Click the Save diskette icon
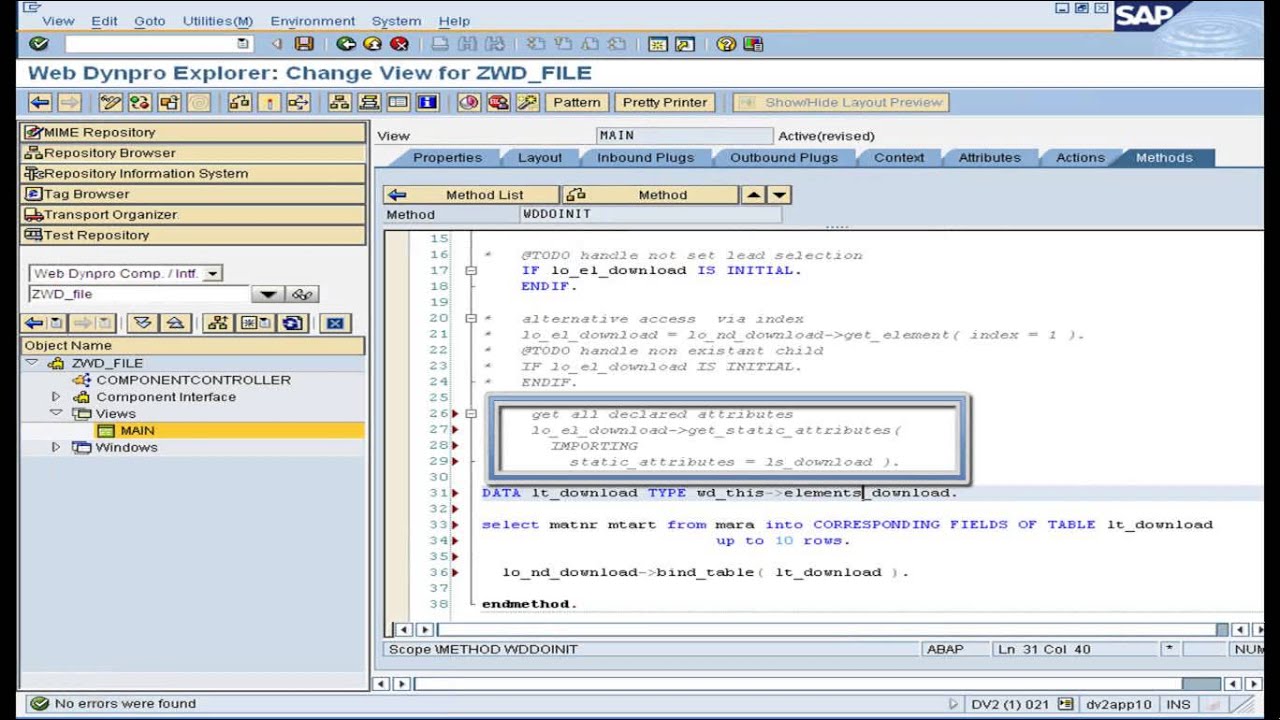1280x720 pixels. pyautogui.click(x=304, y=44)
